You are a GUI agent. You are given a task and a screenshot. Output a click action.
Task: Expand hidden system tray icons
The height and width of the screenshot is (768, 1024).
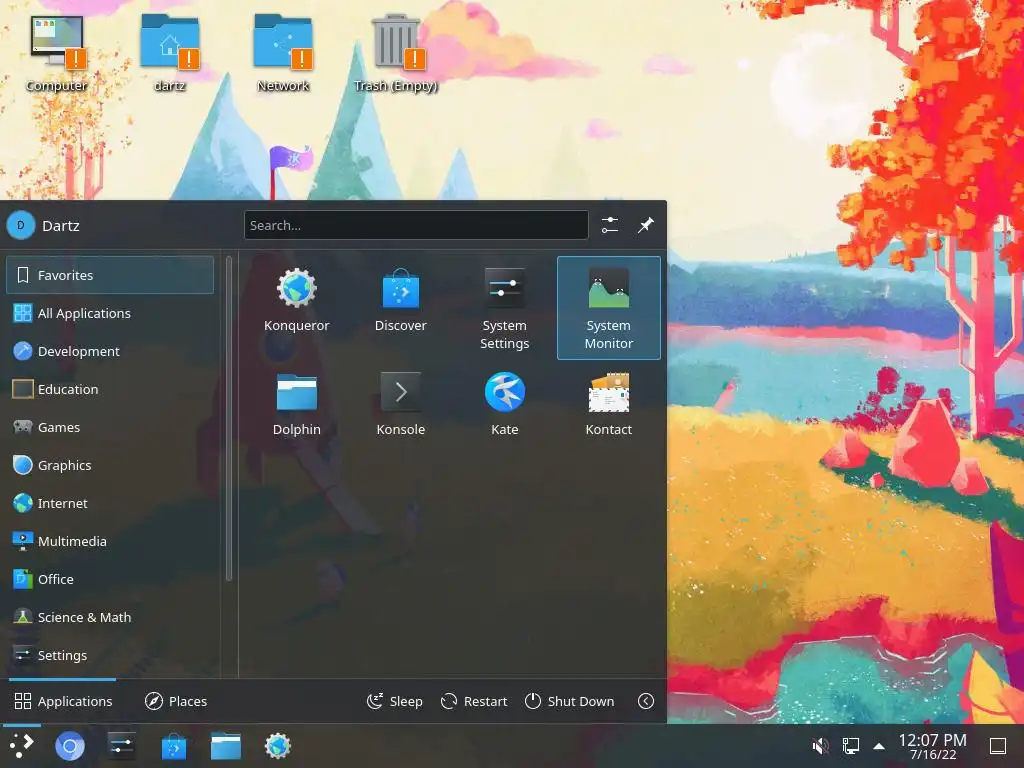click(x=879, y=746)
